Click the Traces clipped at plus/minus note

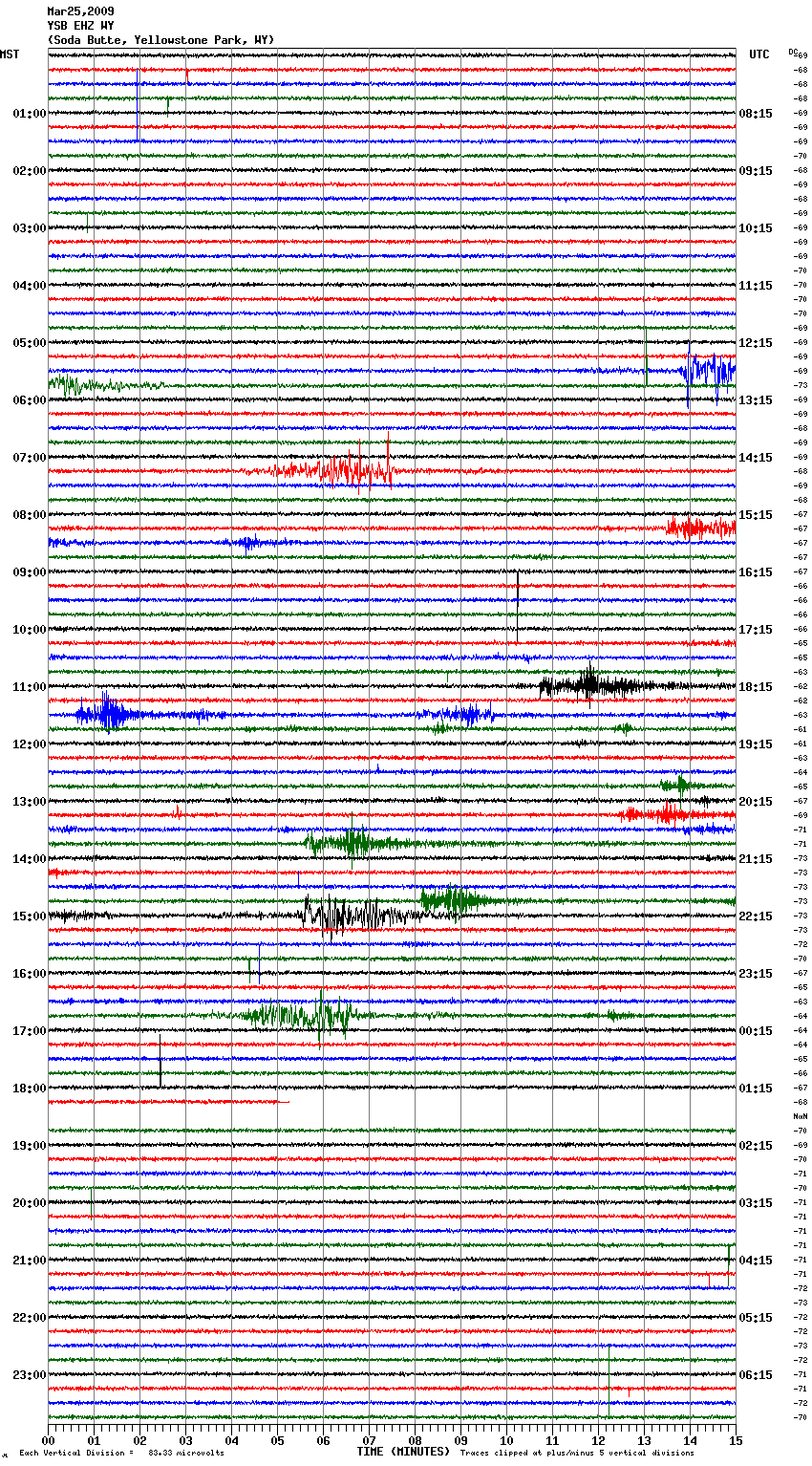(x=577, y=1453)
